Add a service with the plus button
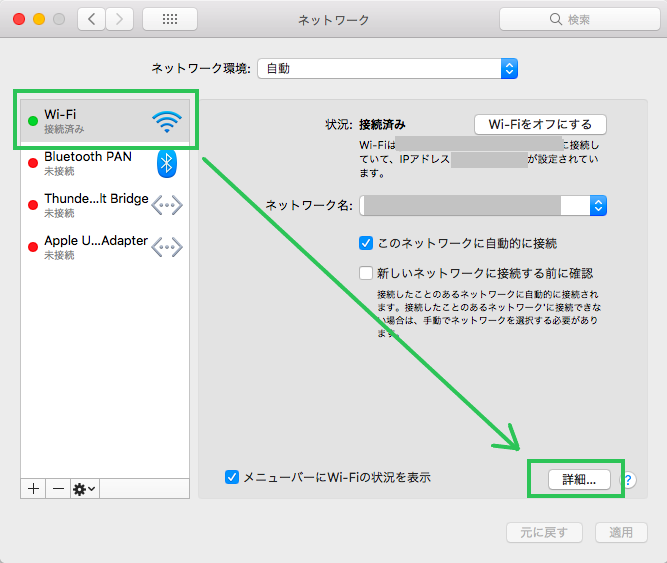667x563 pixels. pyautogui.click(x=33, y=489)
